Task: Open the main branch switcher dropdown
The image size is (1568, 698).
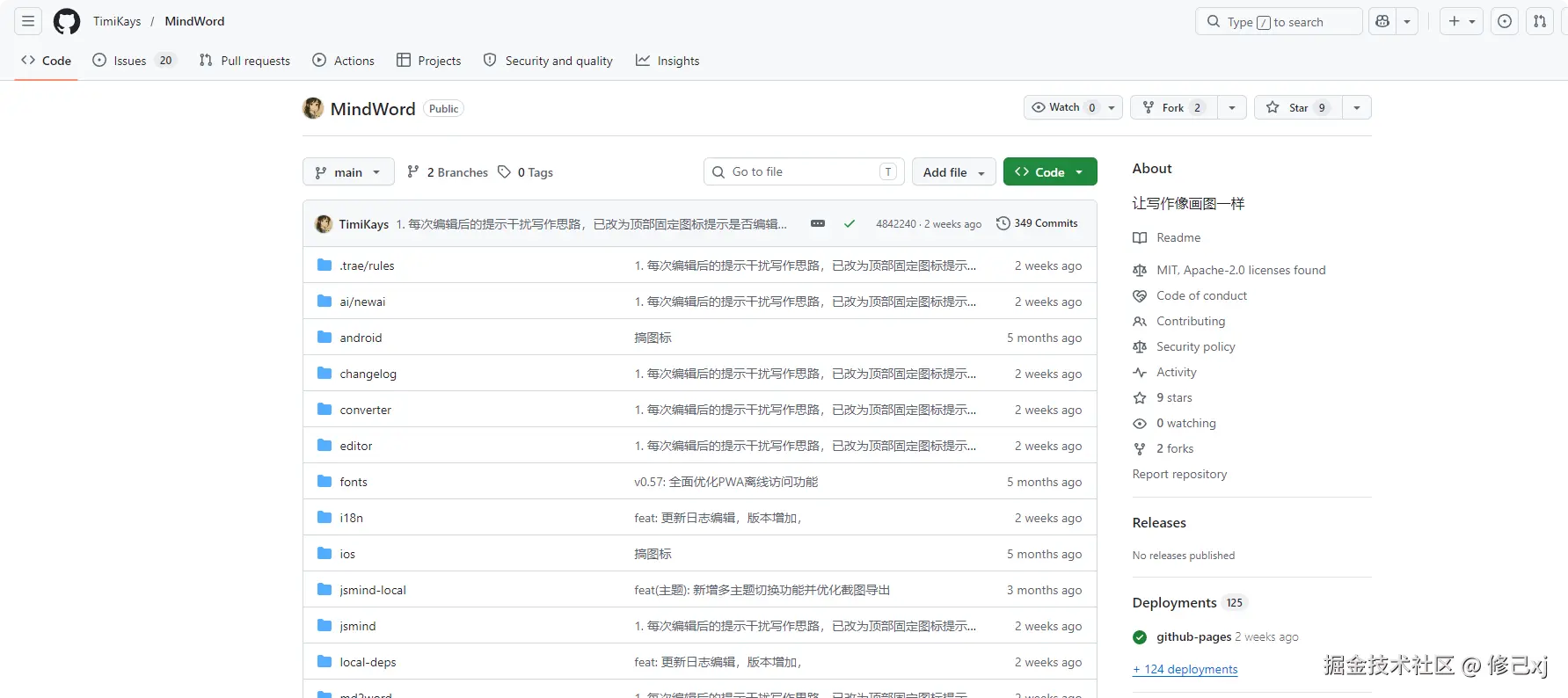Action: pos(348,172)
